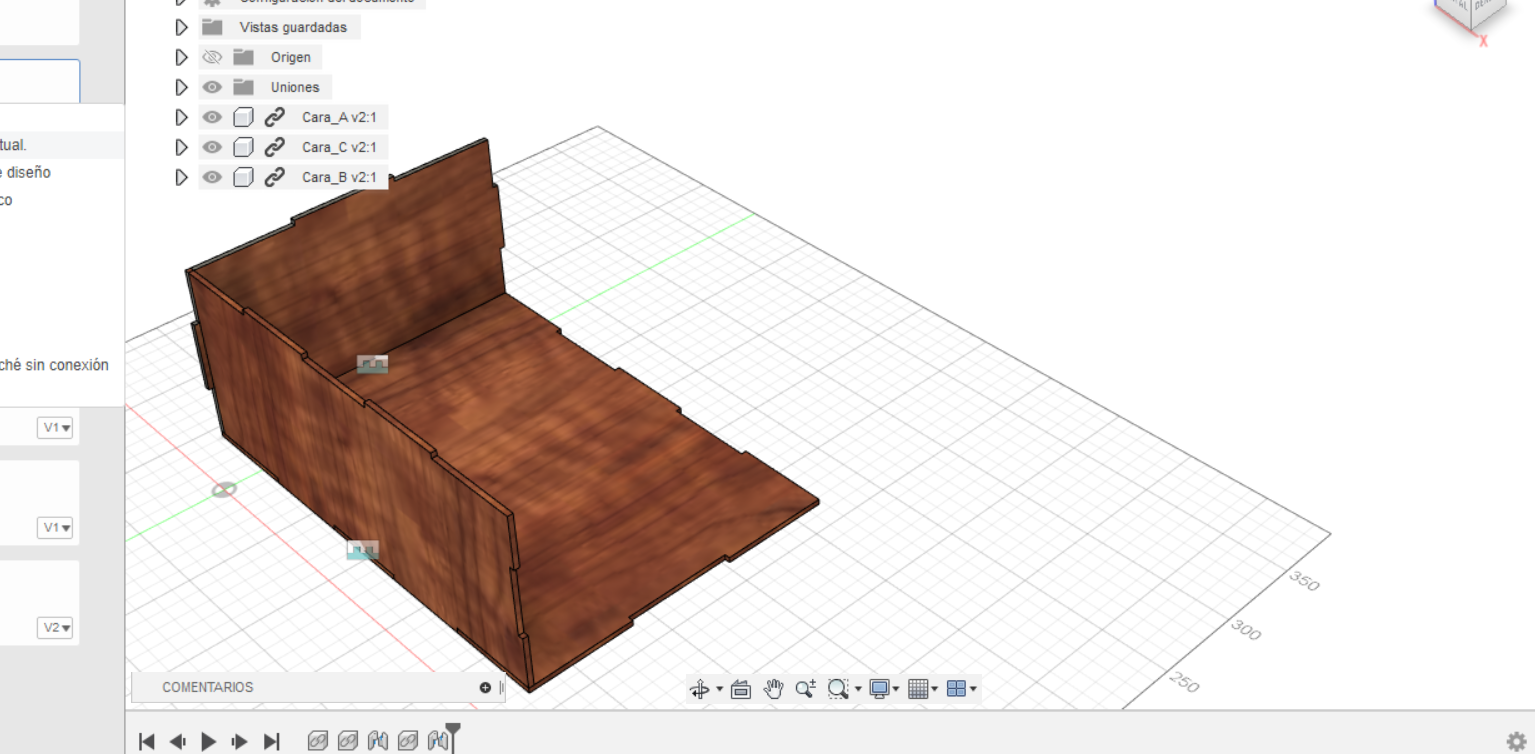This screenshot has width=1535, height=754.
Task: Expand the Vistas guardadas node
Action: click(x=181, y=27)
